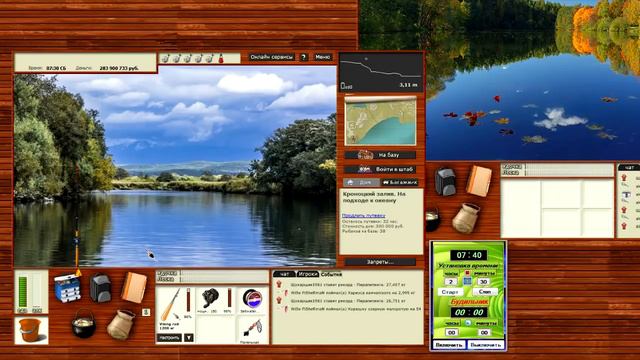
Task: Select the black fishing reel slot
Action: pyautogui.click(x=215, y=301)
